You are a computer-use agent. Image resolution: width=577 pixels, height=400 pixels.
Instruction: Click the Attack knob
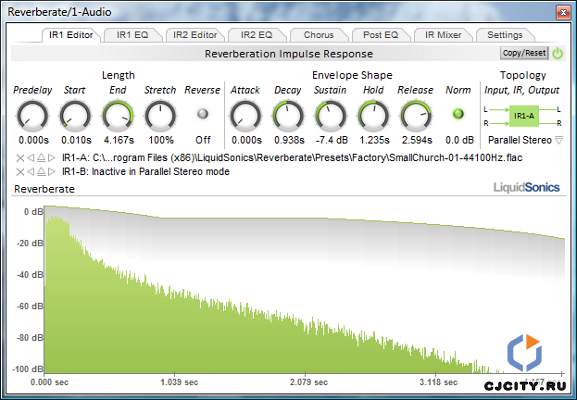tap(245, 116)
